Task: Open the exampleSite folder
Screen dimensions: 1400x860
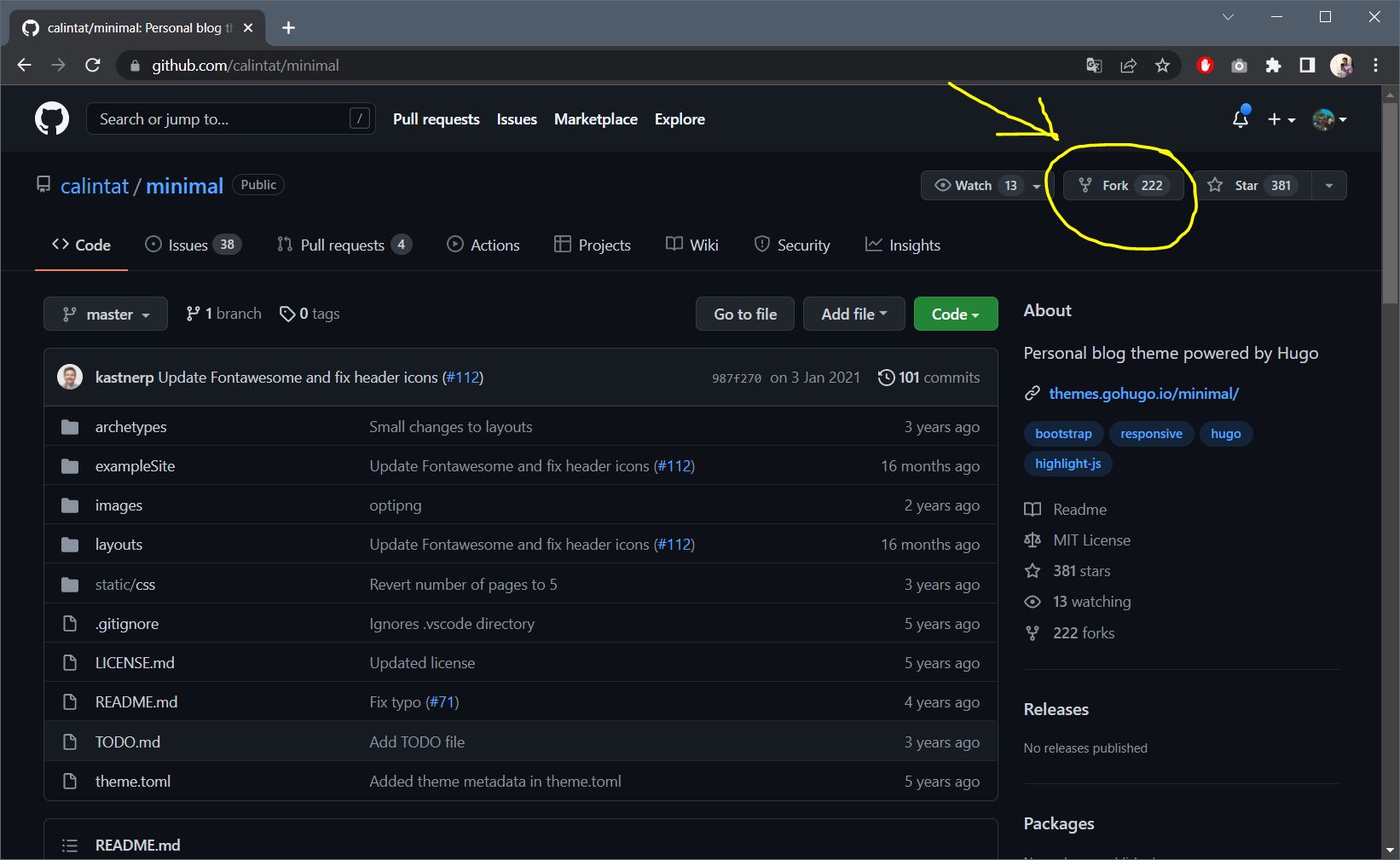Action: [x=135, y=466]
